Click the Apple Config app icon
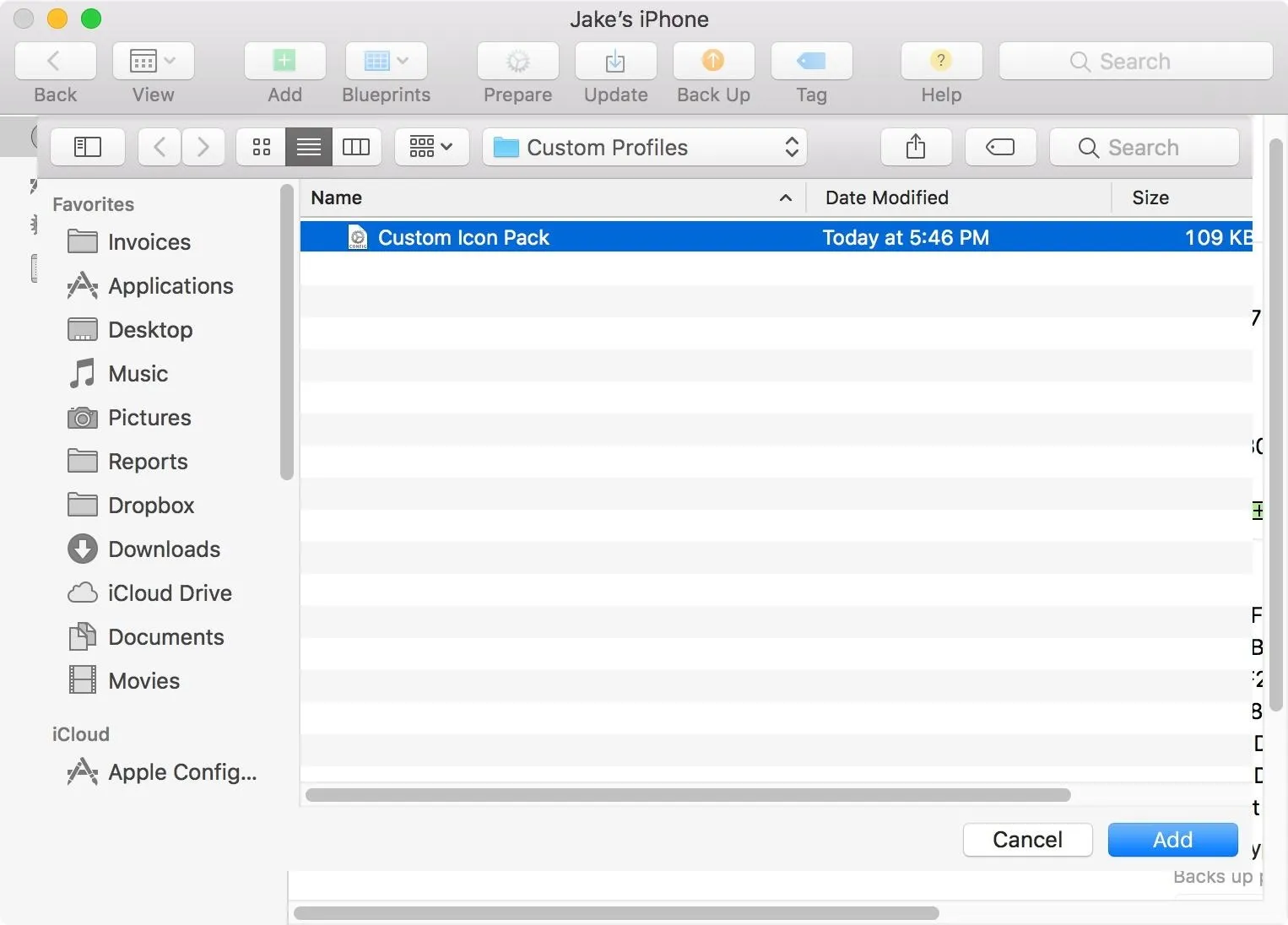 tap(82, 771)
